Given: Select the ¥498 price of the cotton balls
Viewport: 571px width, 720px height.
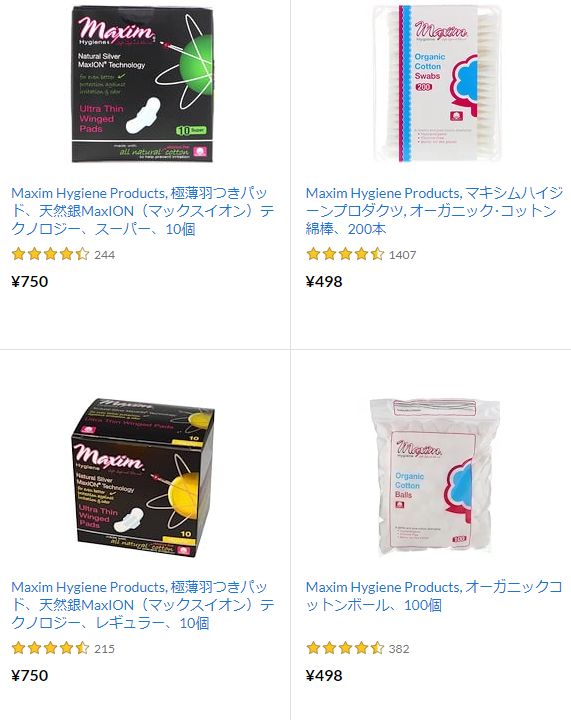Looking at the screenshot, I should point(324,675).
